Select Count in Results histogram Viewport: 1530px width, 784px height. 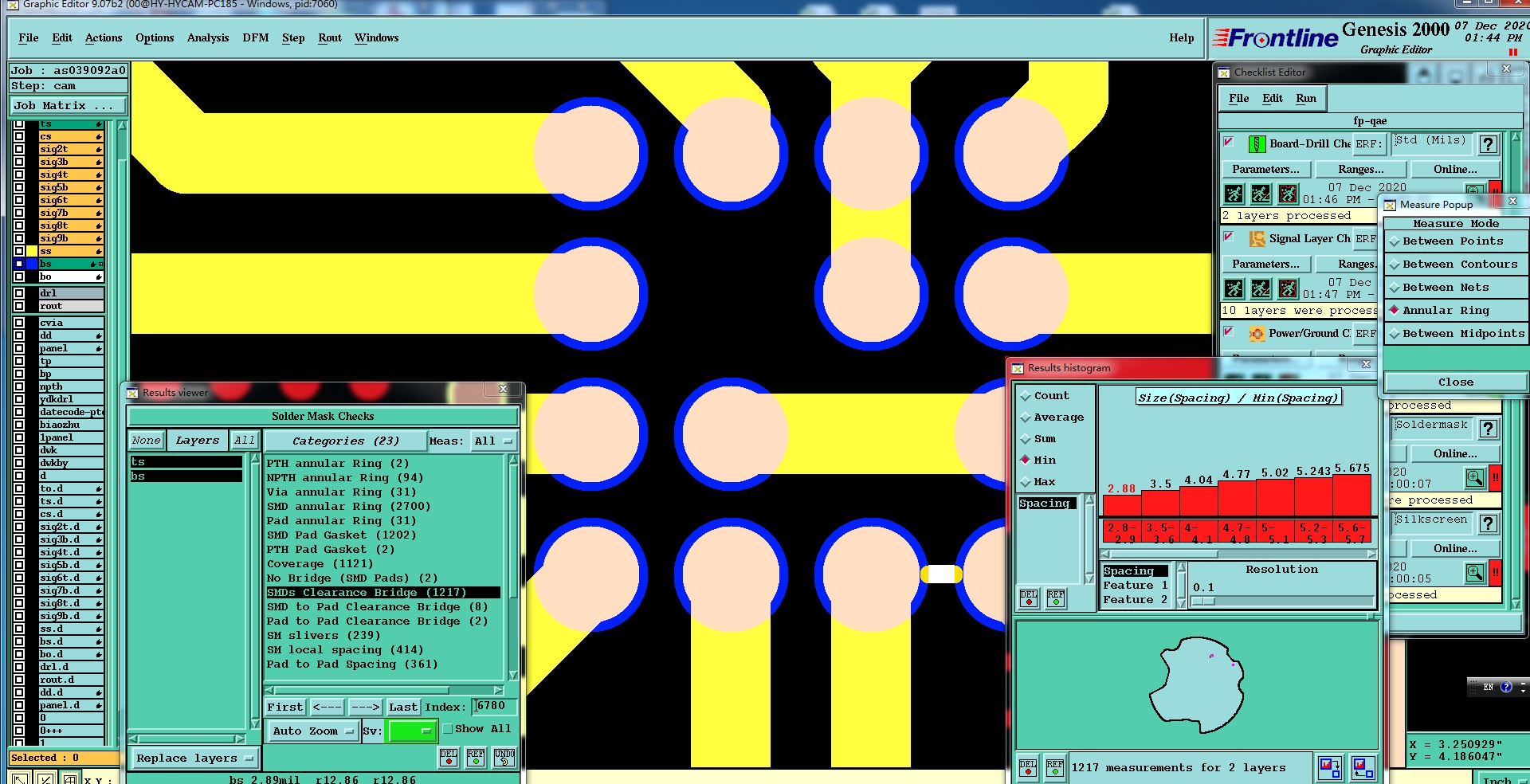(x=1045, y=396)
